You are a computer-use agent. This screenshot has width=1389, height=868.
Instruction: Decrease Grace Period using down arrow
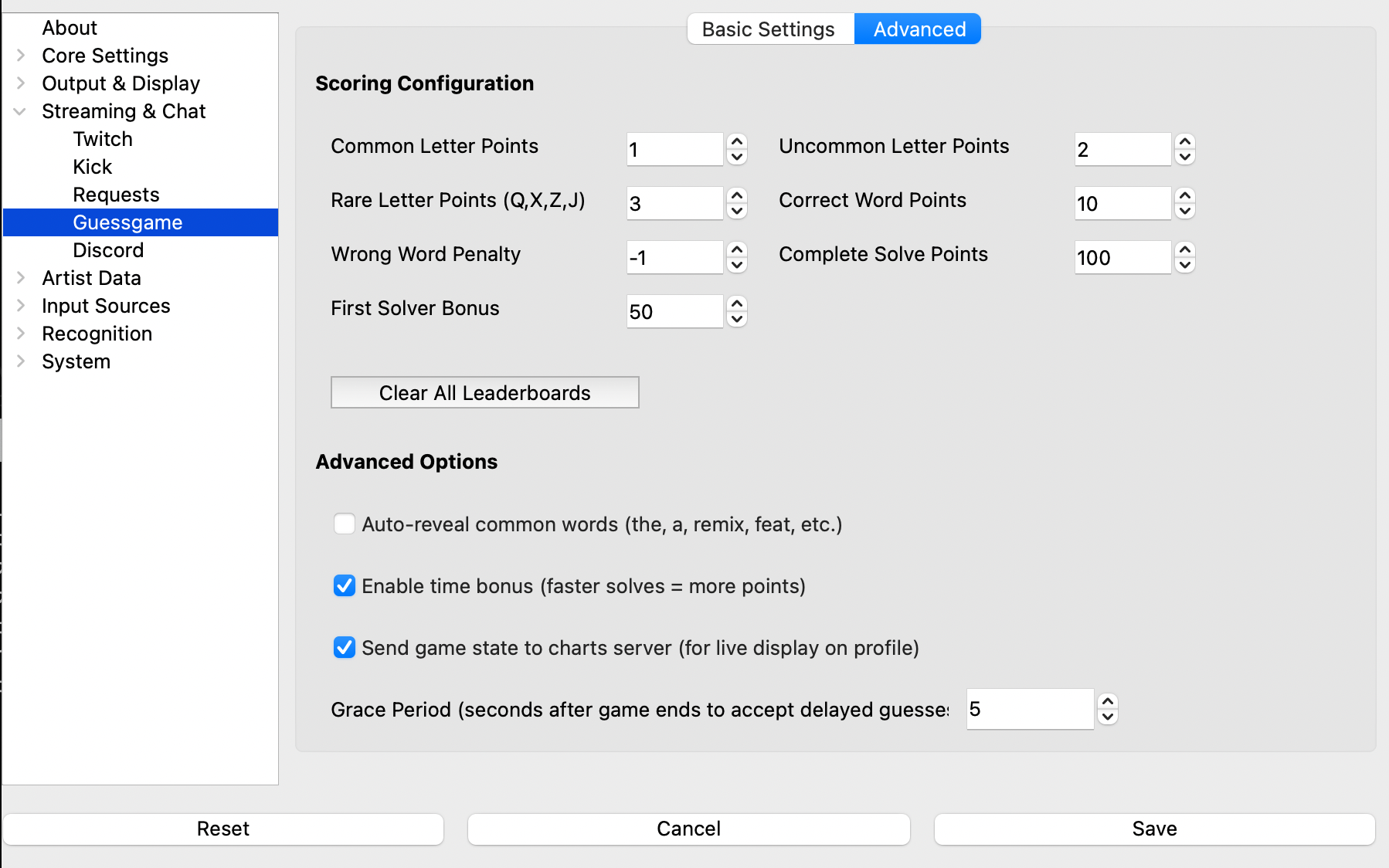click(1108, 717)
